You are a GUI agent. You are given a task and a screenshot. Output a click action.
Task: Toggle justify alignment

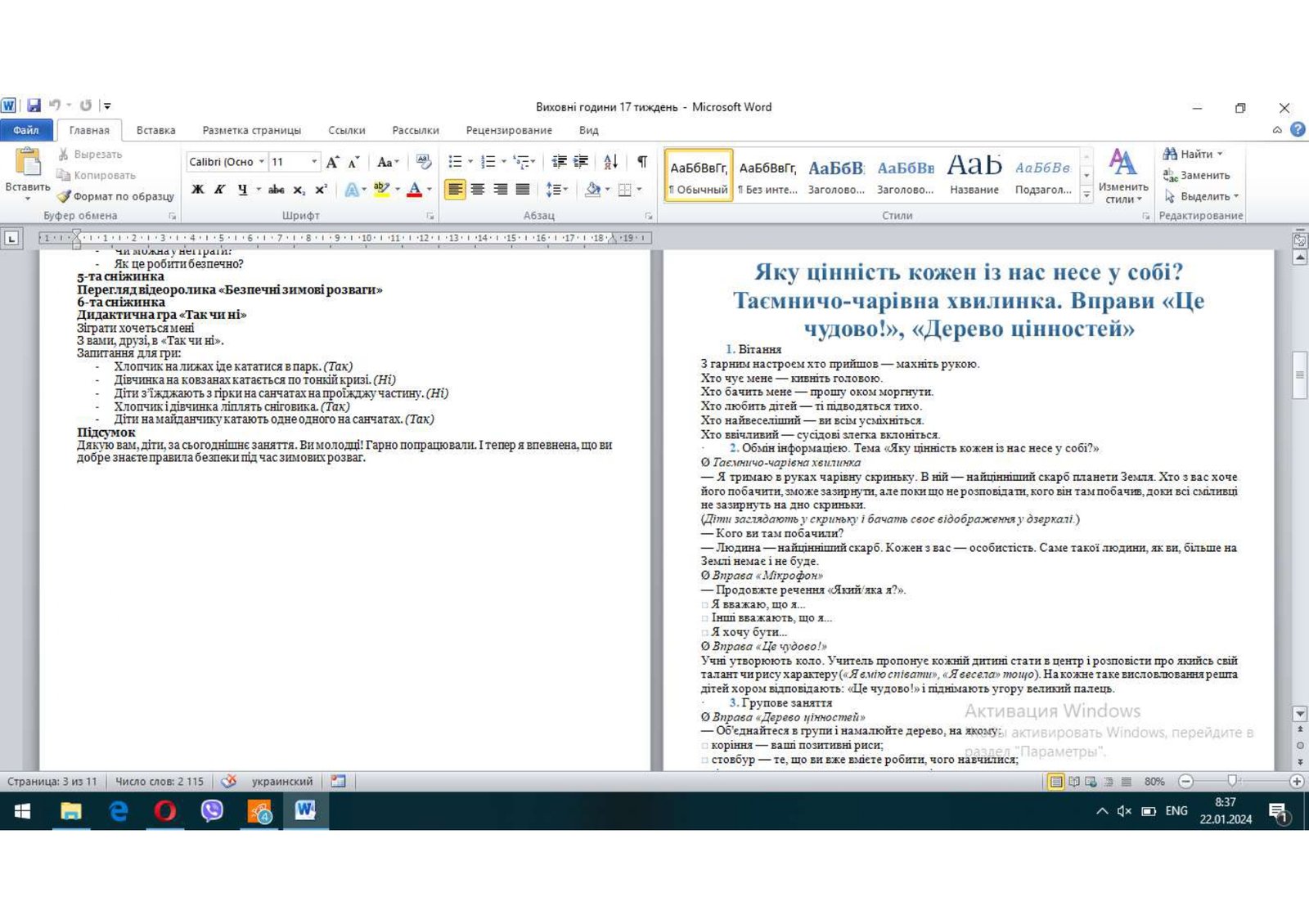click(522, 190)
